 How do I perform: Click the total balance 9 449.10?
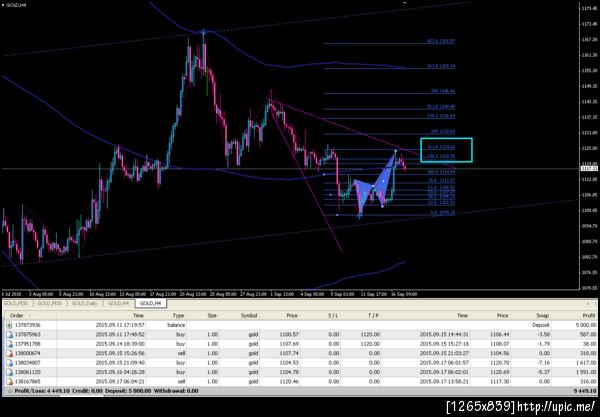point(585,391)
